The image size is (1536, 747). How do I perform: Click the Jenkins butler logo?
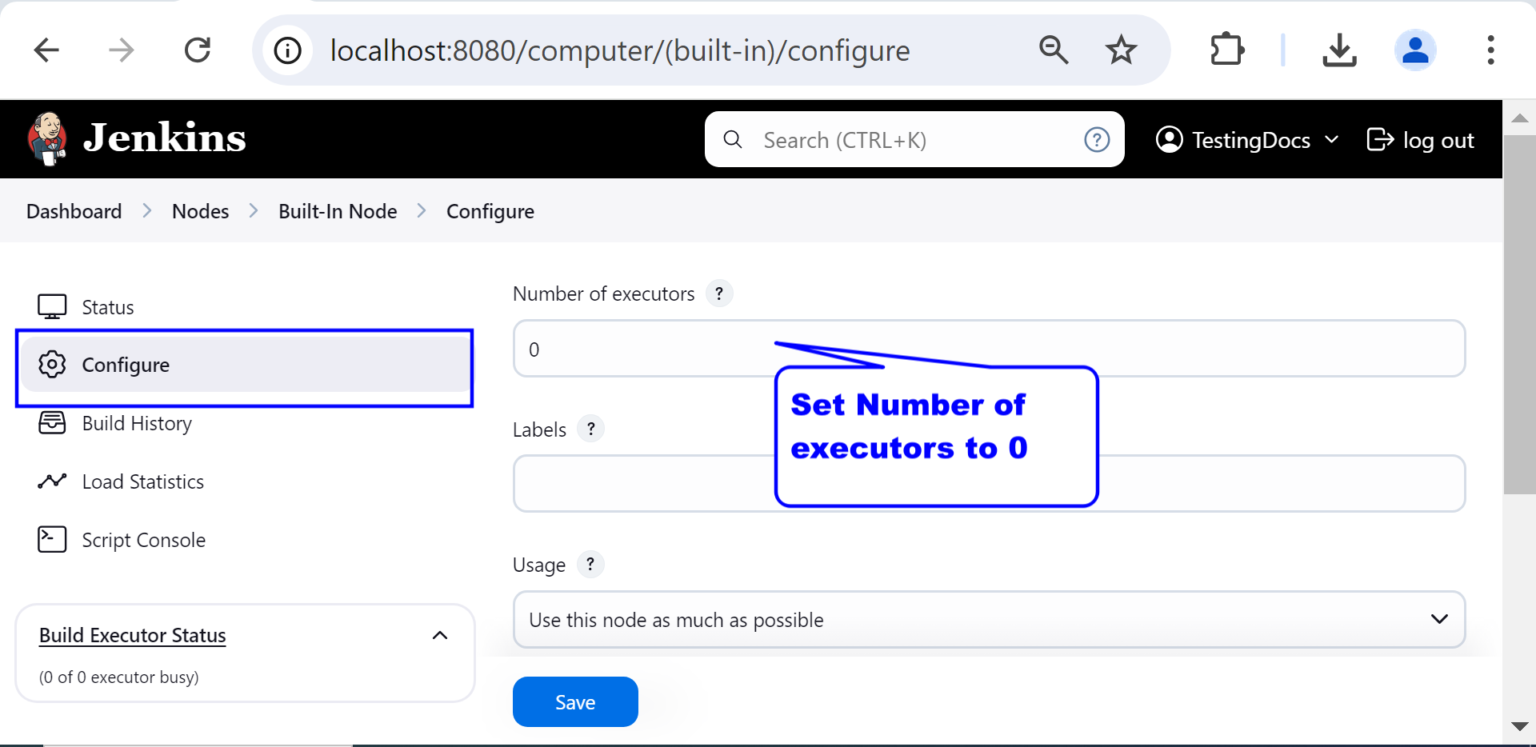(47, 138)
